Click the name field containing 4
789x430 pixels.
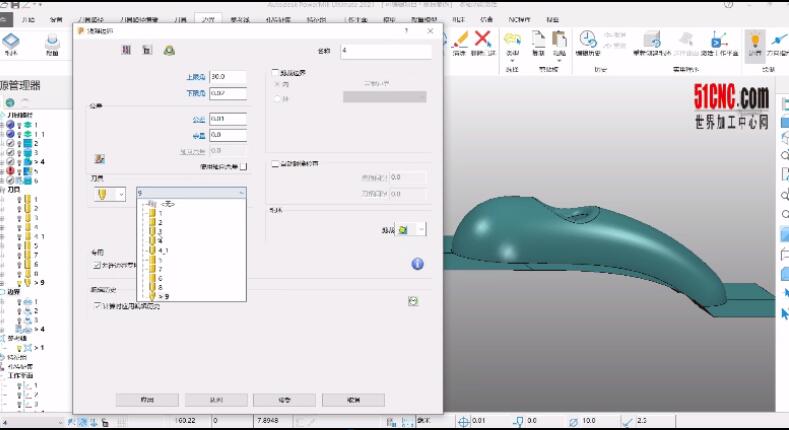tap(385, 51)
